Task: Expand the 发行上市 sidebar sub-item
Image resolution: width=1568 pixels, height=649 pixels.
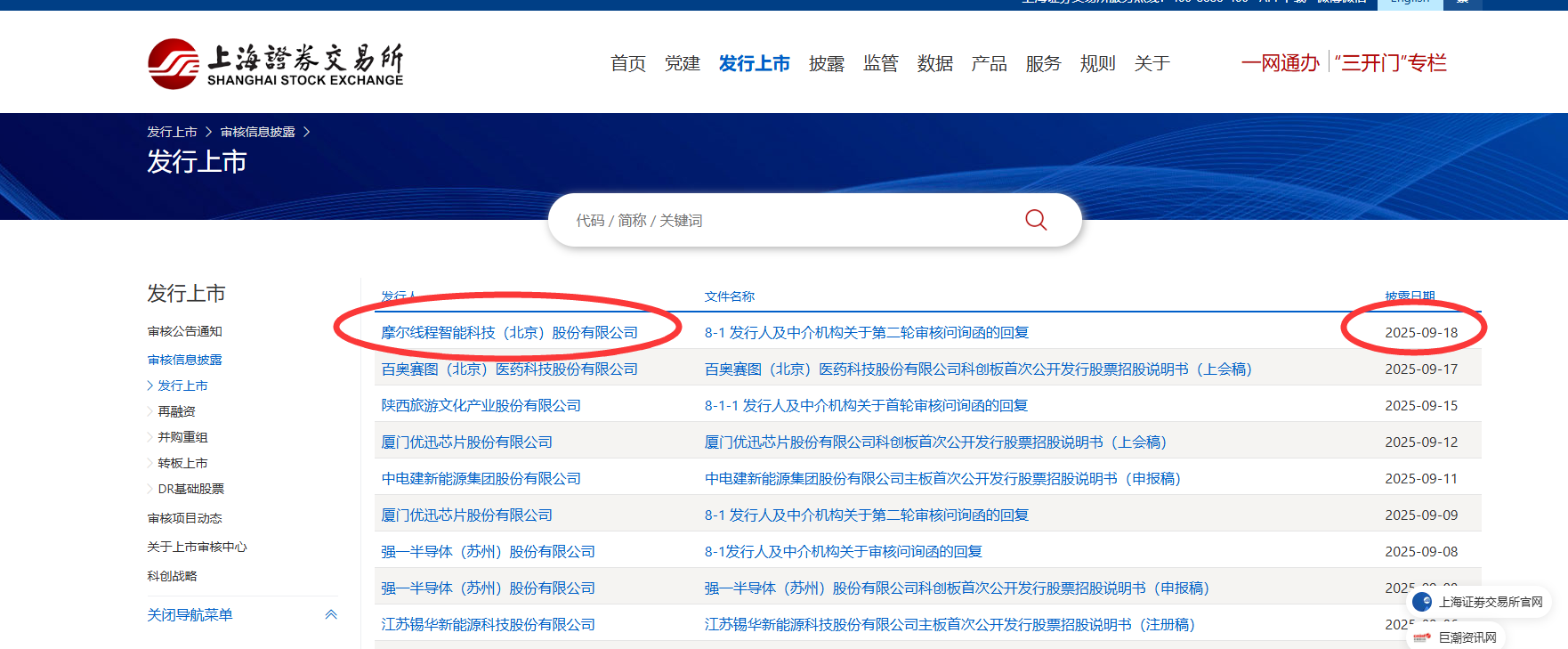Action: 182,385
